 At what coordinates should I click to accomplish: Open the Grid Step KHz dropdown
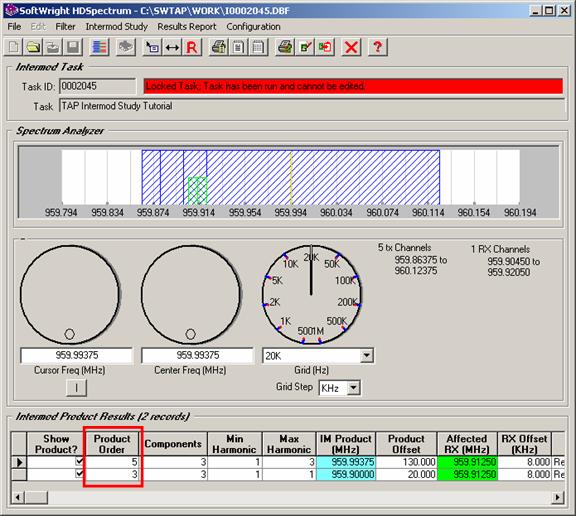pos(353,388)
